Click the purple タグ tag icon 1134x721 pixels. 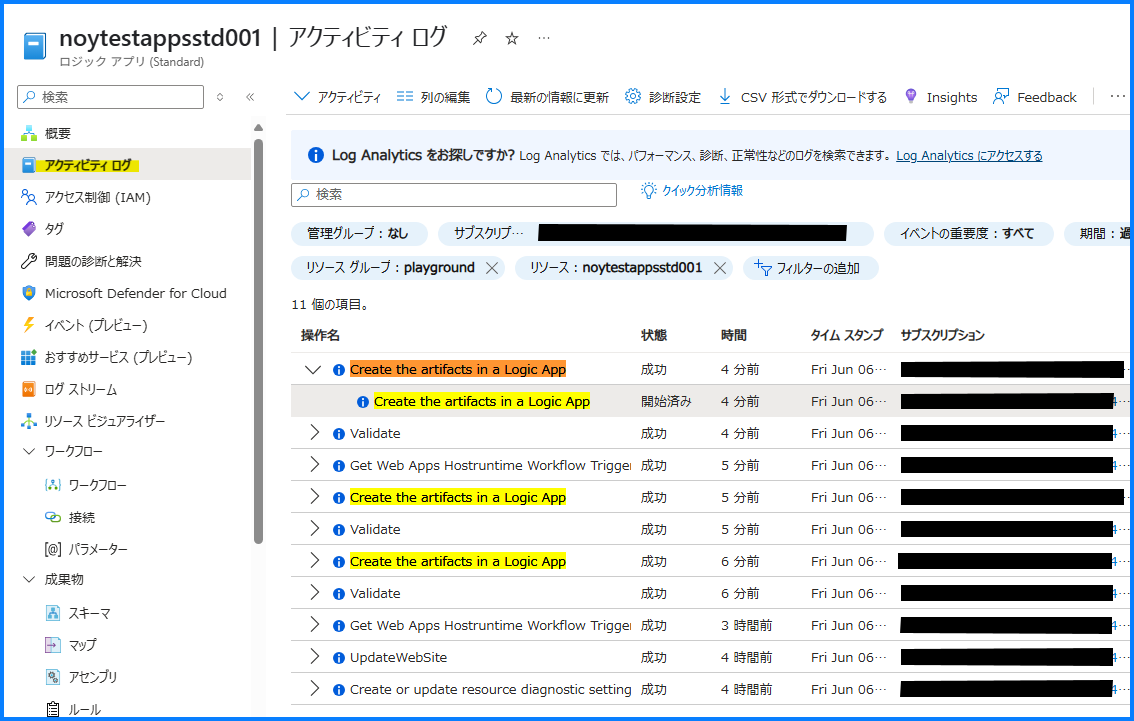tap(29, 229)
